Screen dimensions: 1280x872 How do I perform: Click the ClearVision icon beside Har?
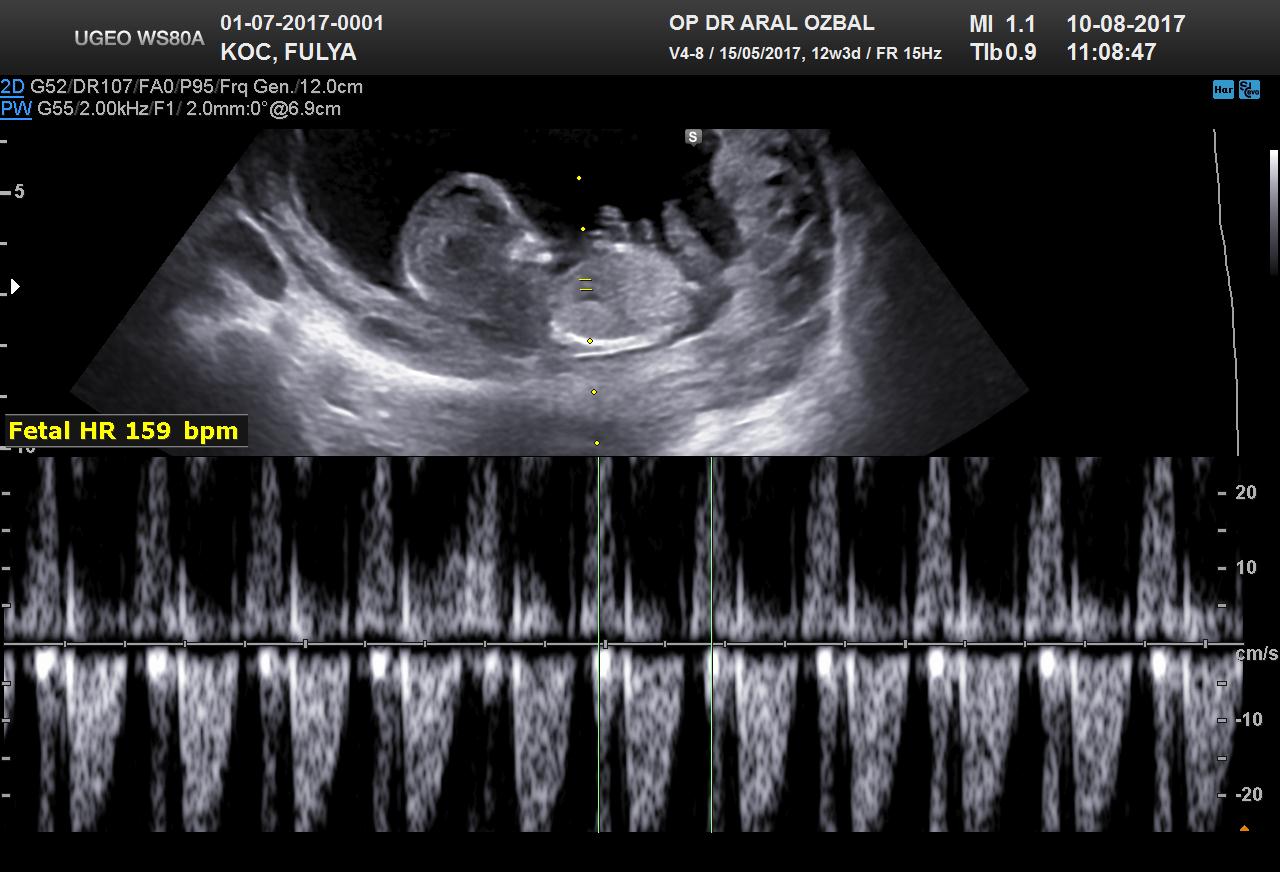pos(1249,90)
